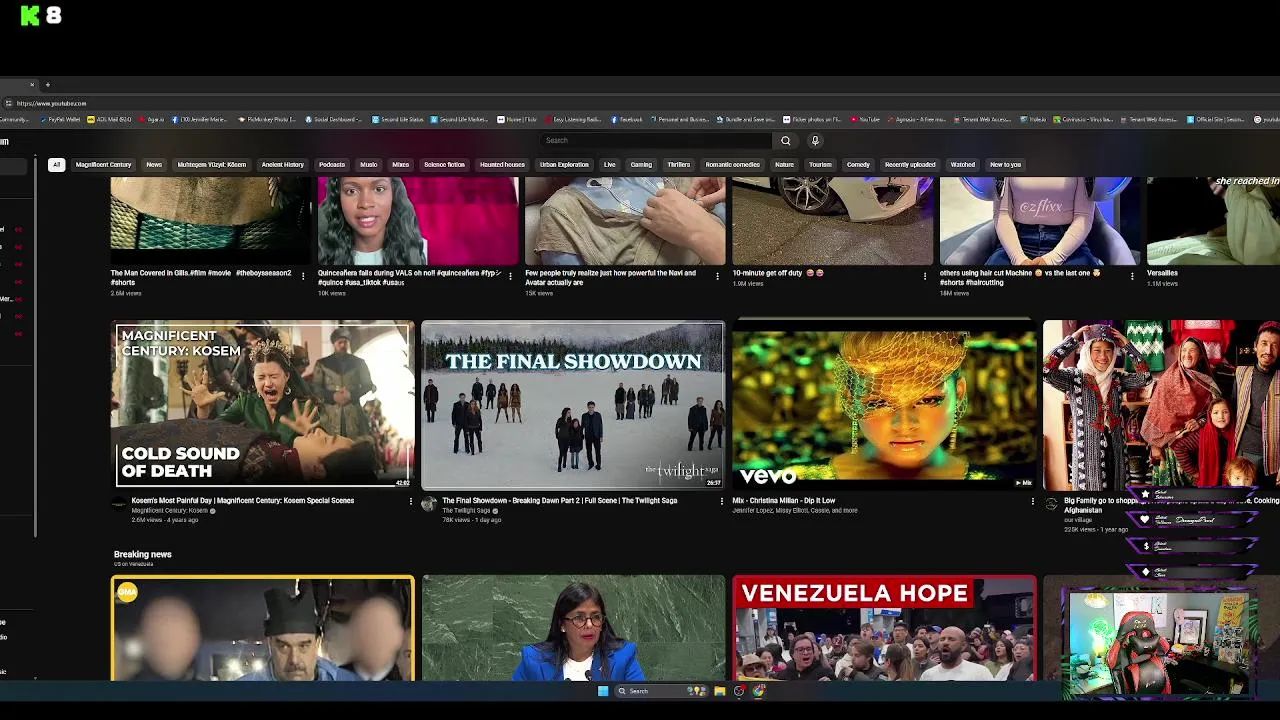Open menu for Navi and Avatar short
The image size is (1280, 720).
click(x=717, y=275)
